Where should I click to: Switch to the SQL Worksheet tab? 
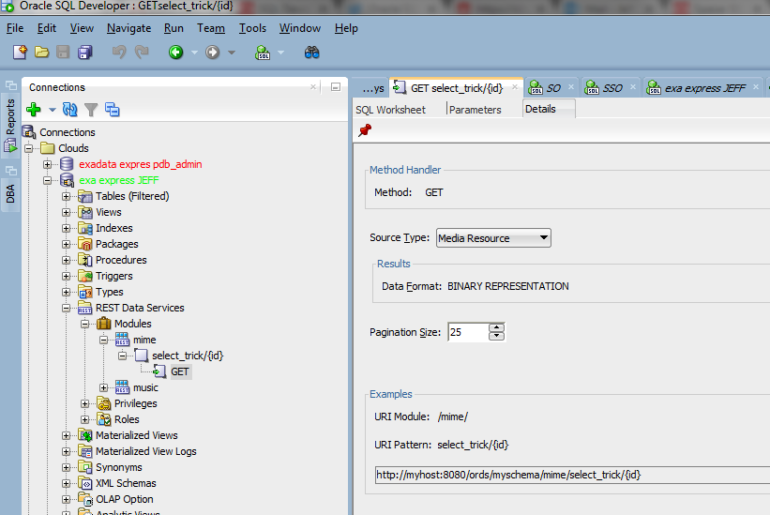click(390, 110)
